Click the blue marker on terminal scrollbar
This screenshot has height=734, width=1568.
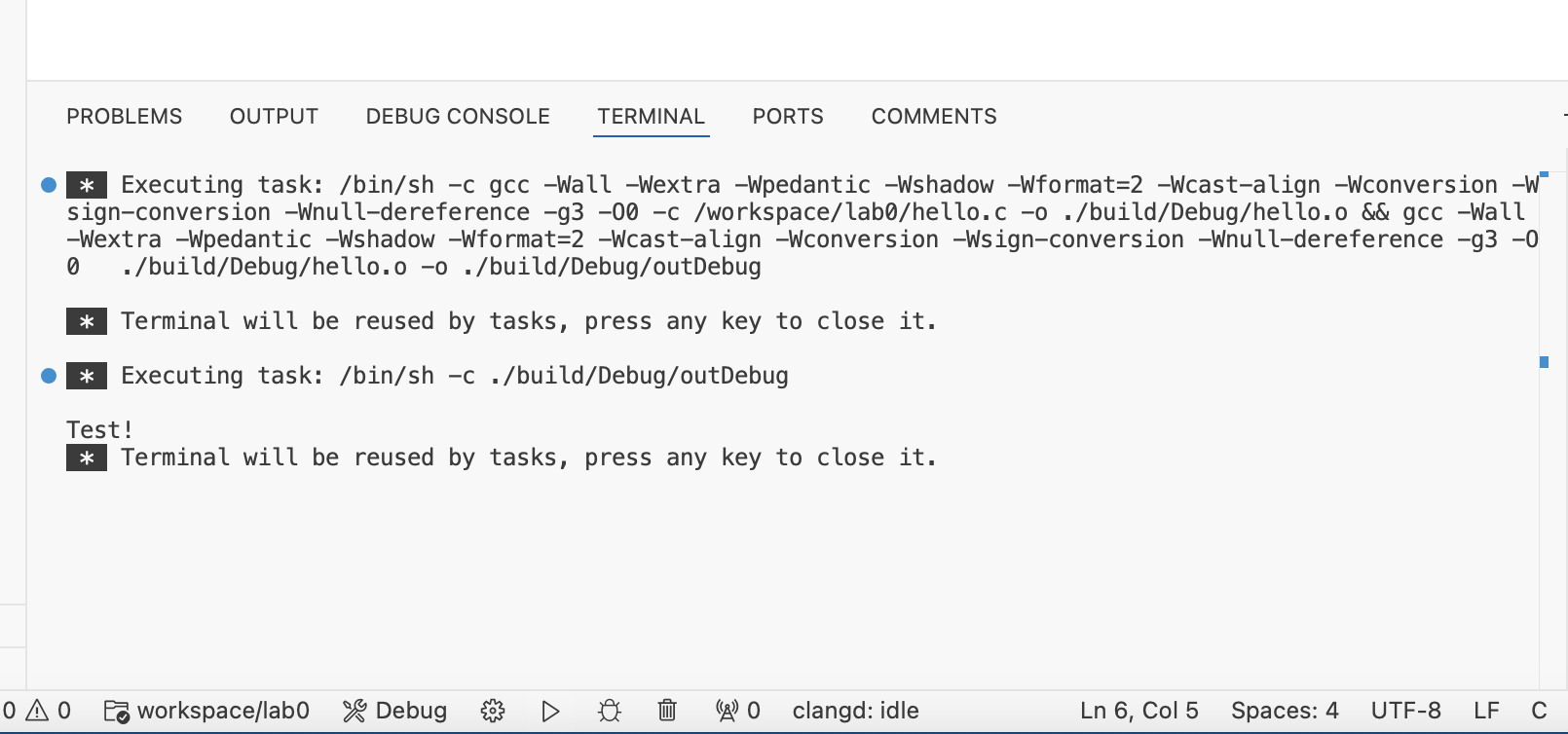pyautogui.click(x=1544, y=362)
